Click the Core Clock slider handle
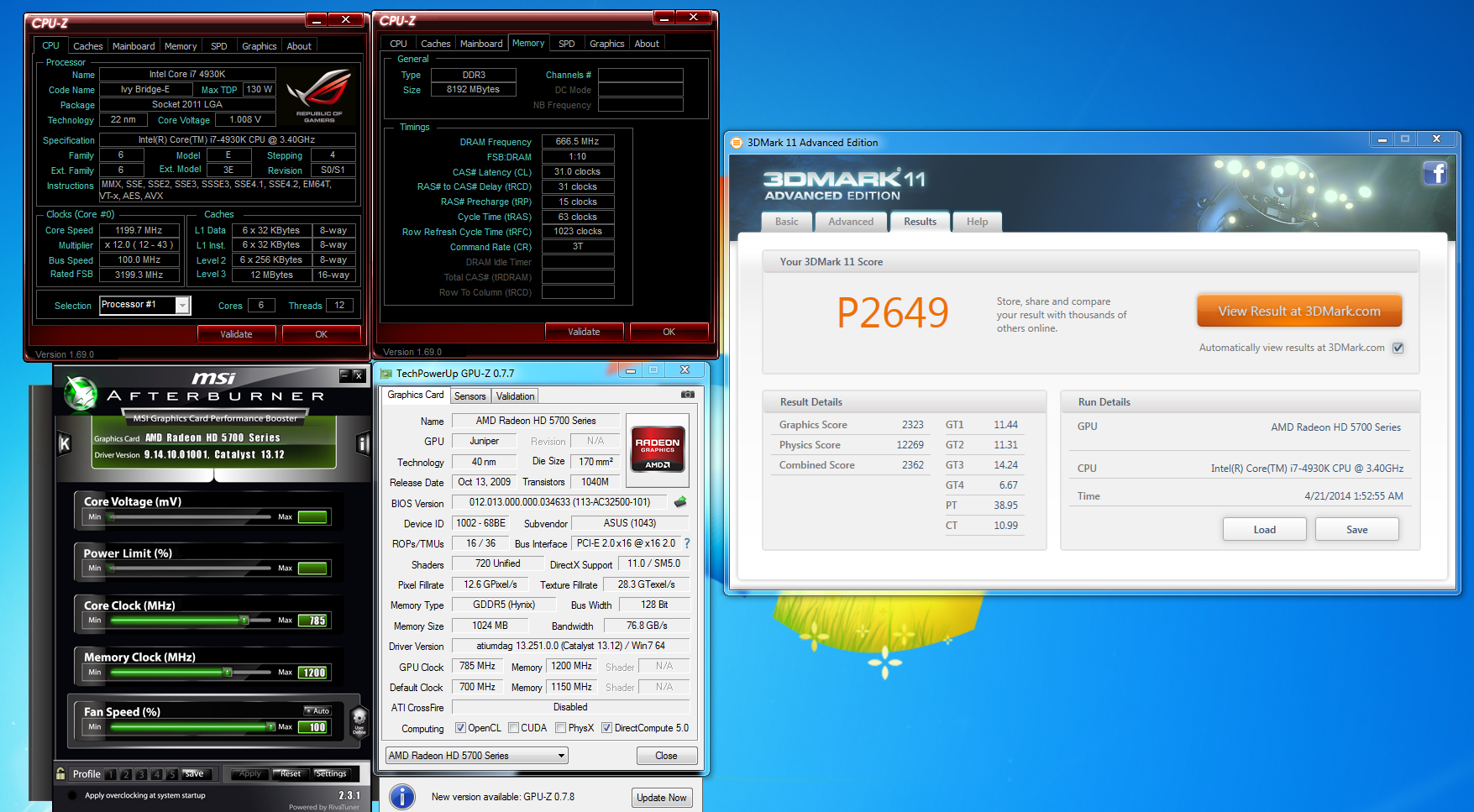 [x=244, y=621]
